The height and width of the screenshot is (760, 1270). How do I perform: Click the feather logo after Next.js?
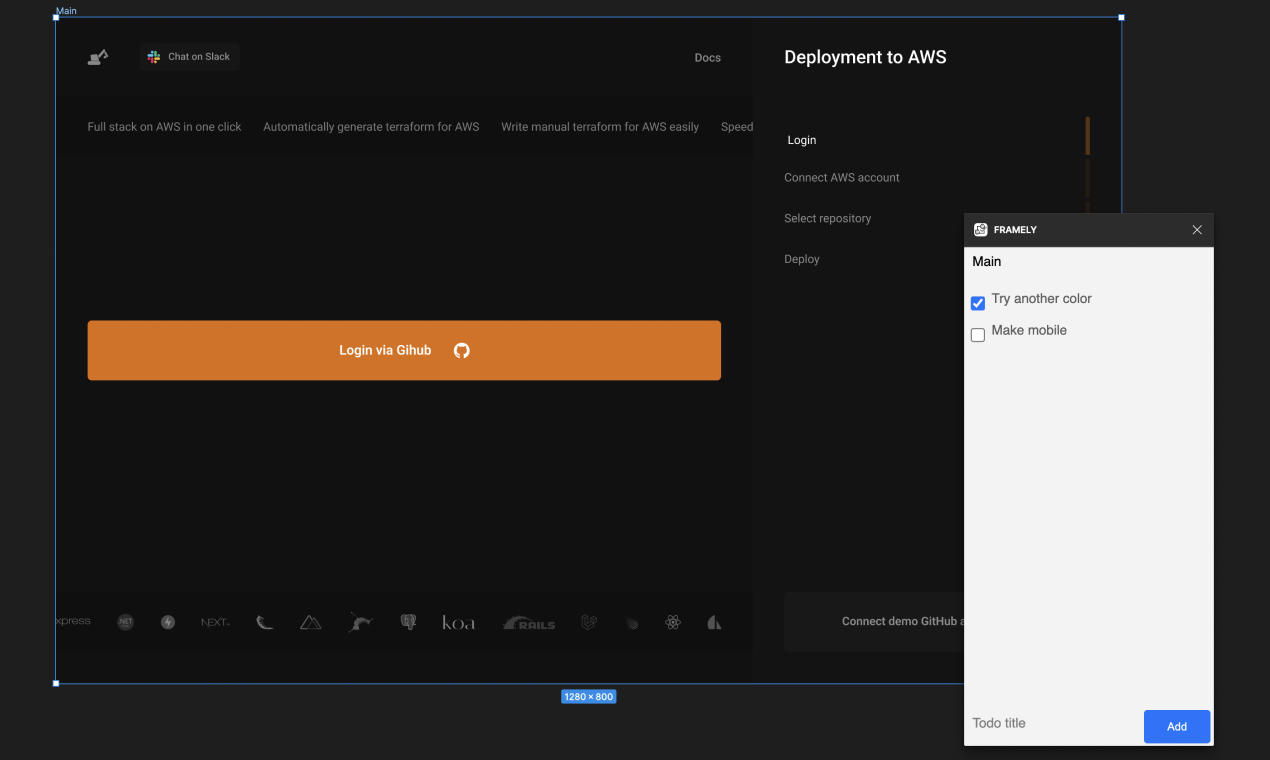point(264,622)
